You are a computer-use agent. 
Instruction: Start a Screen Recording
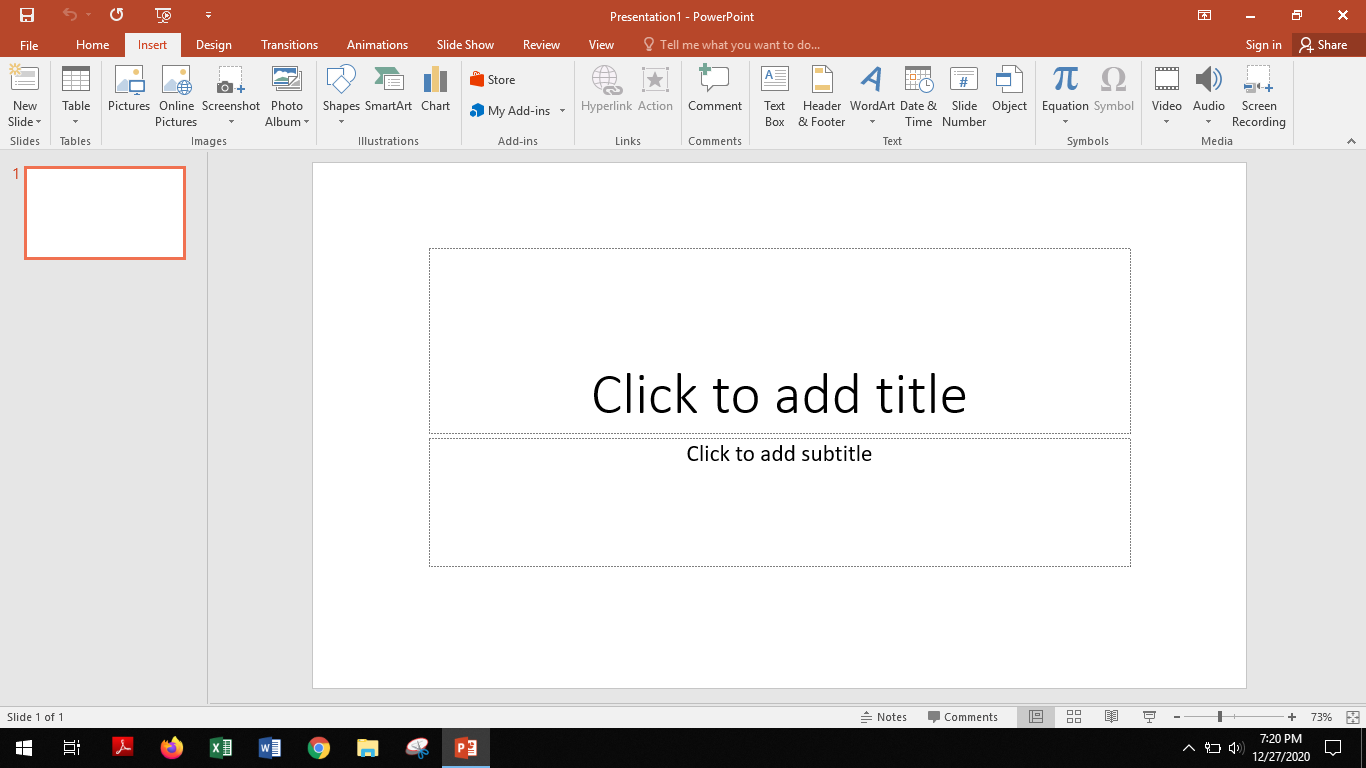[1258, 95]
